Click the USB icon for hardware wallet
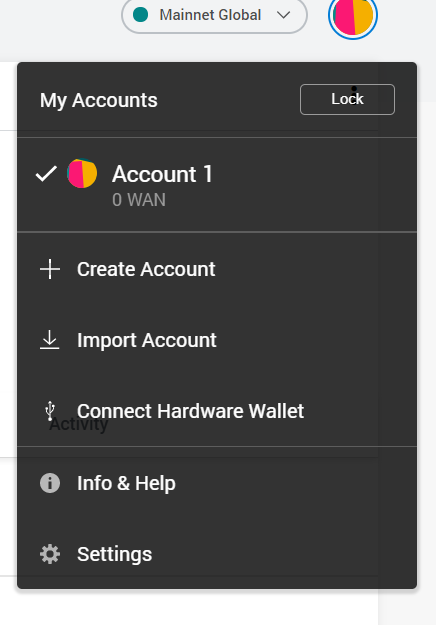436x625 pixels. pyautogui.click(x=50, y=411)
